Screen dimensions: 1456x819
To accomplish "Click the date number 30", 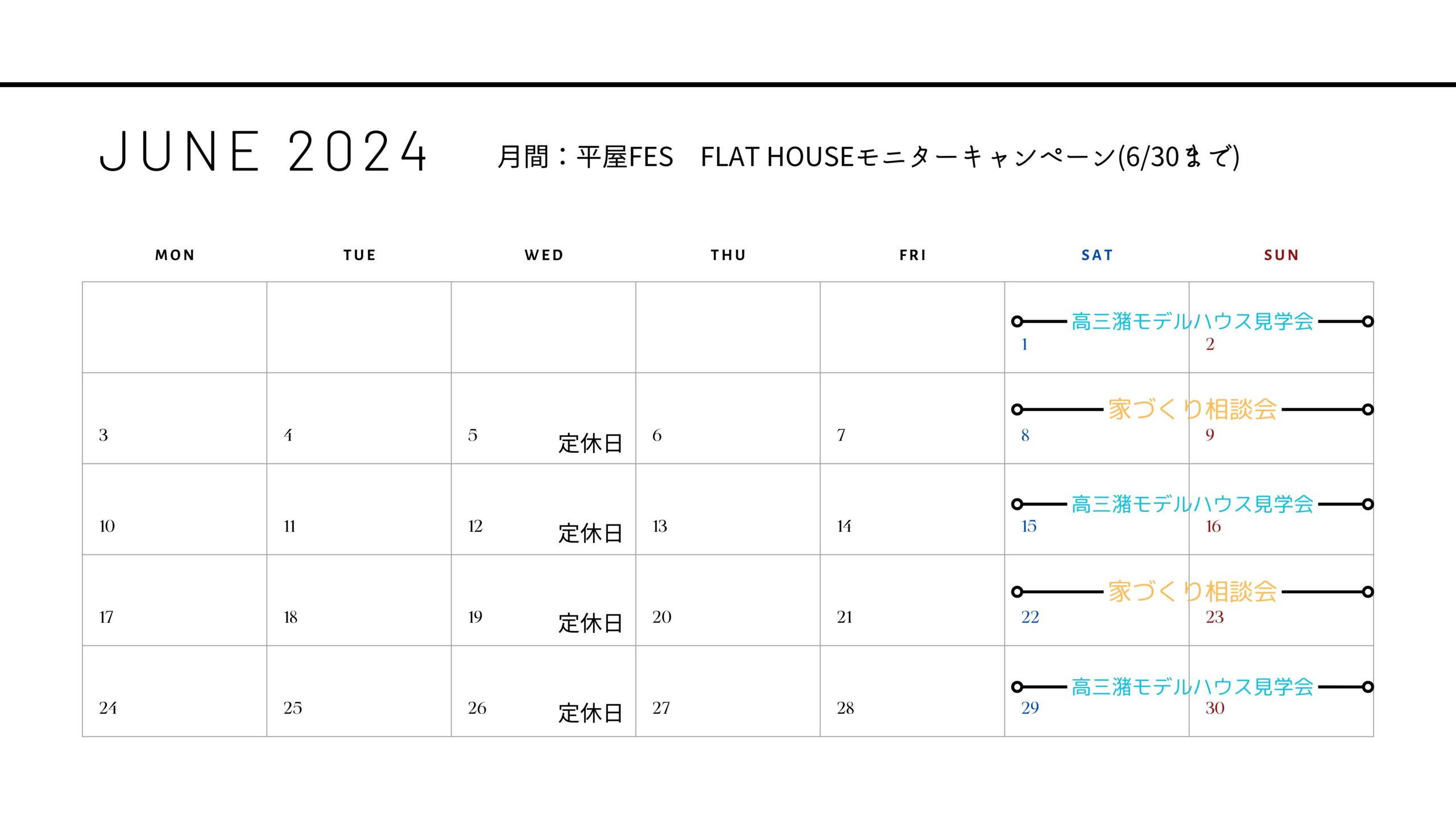I will point(1215,708).
